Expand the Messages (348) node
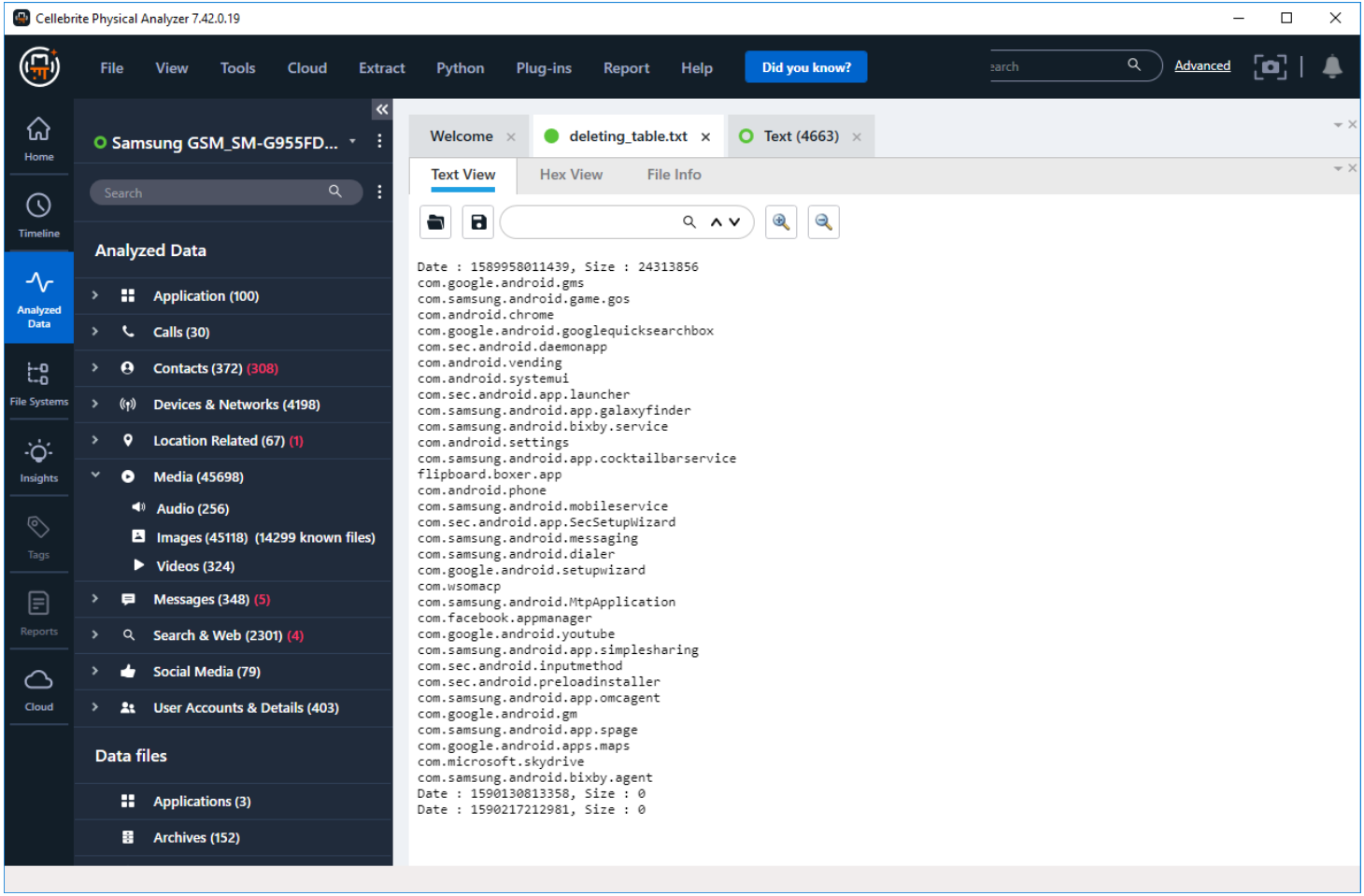The image size is (1364, 896). tap(95, 599)
